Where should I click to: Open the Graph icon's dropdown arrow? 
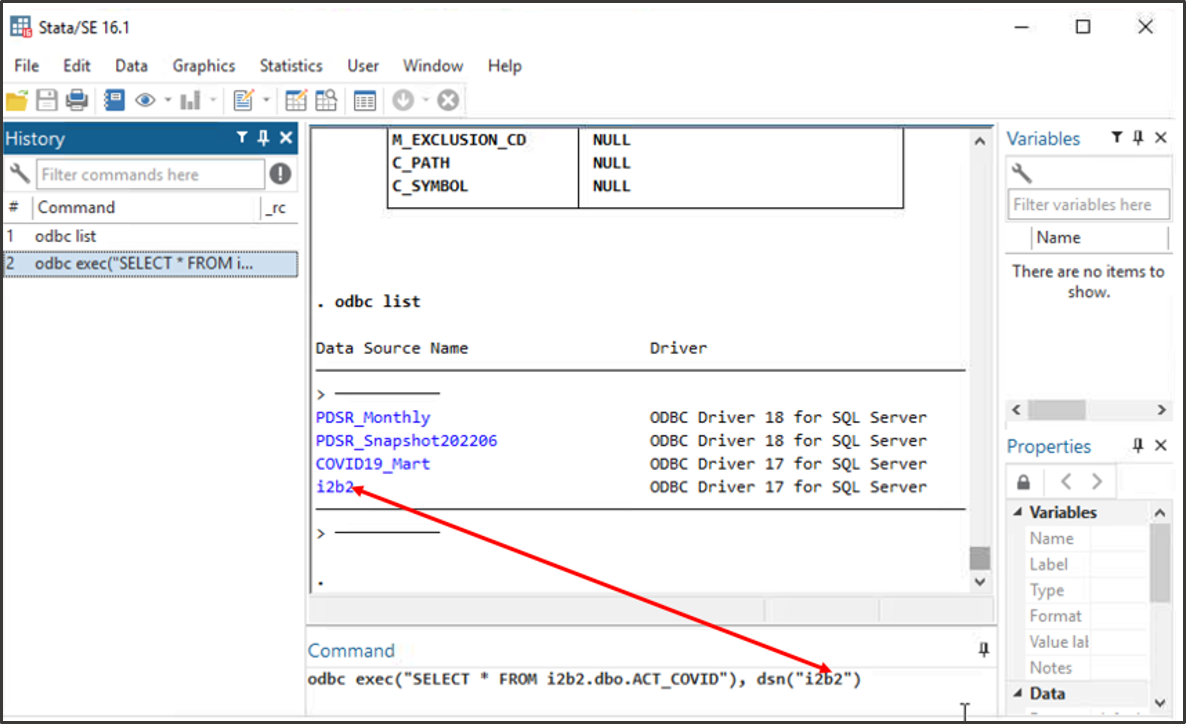pyautogui.click(x=213, y=99)
